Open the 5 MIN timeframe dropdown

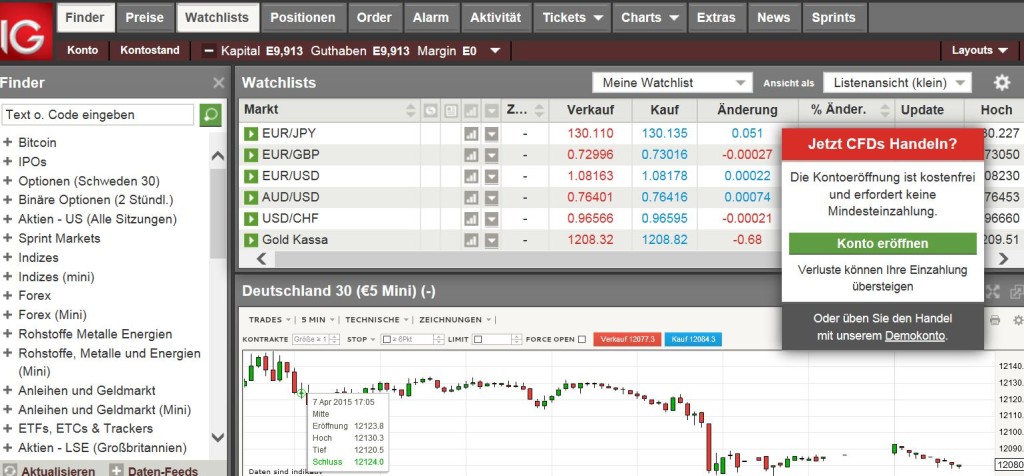pos(318,320)
